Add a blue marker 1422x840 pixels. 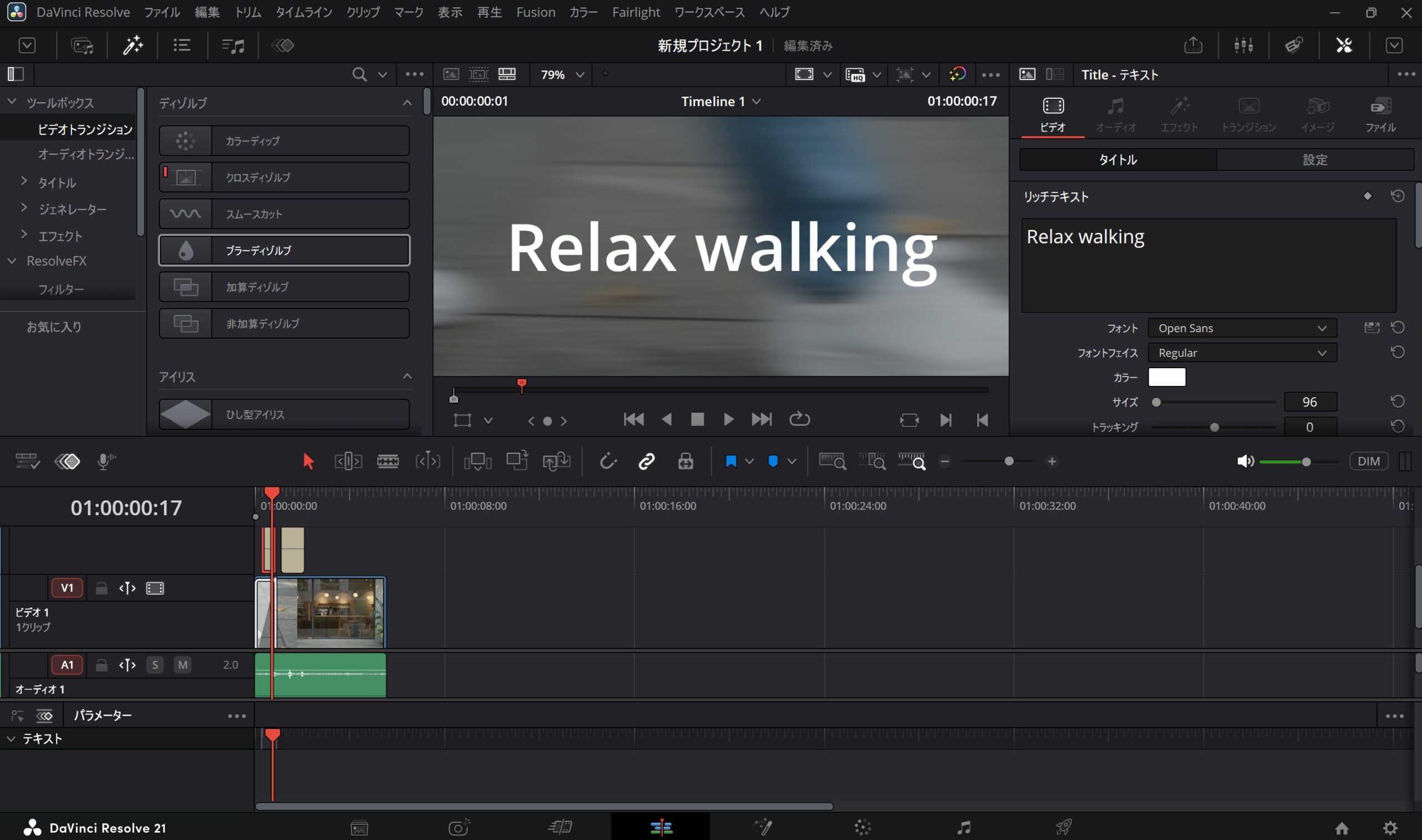click(773, 461)
